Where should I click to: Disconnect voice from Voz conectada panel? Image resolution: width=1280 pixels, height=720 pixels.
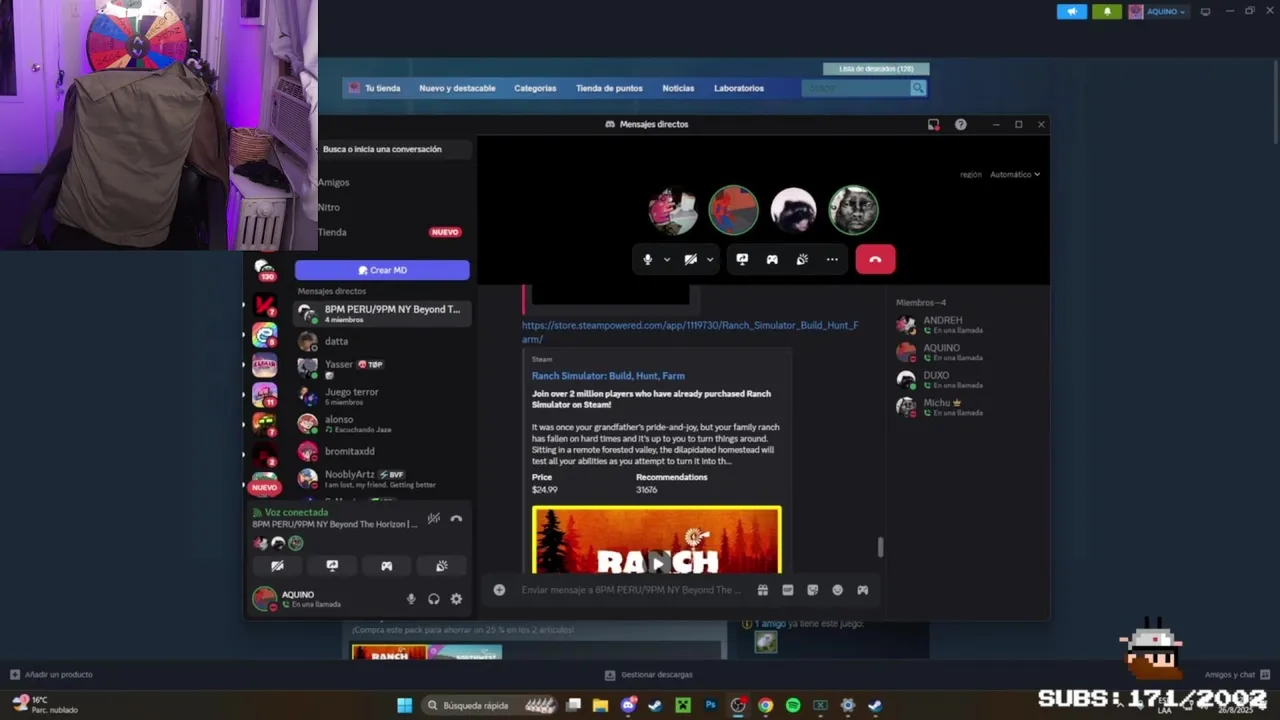click(456, 518)
